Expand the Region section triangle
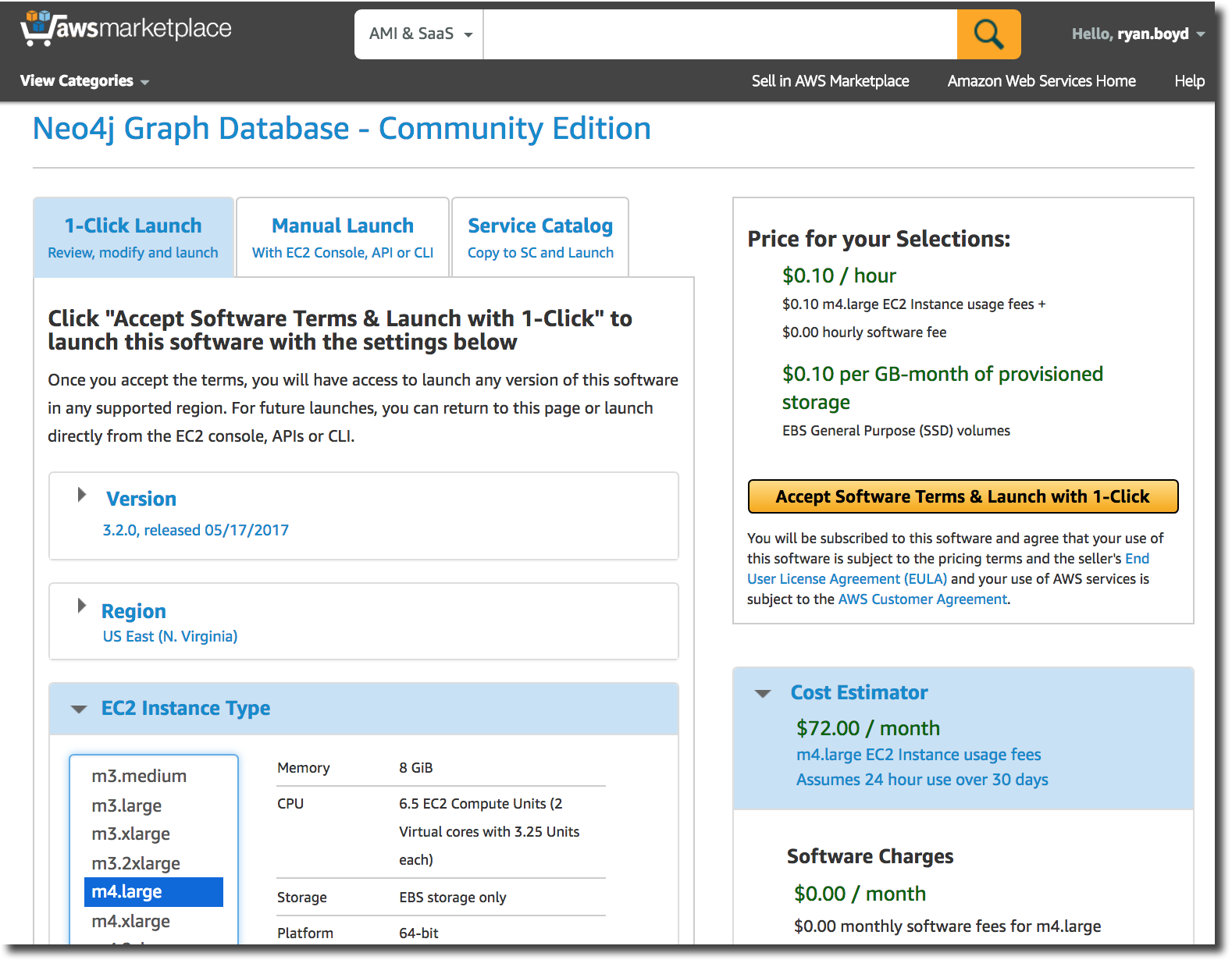The width and height of the screenshot is (1232, 960). 81,606
